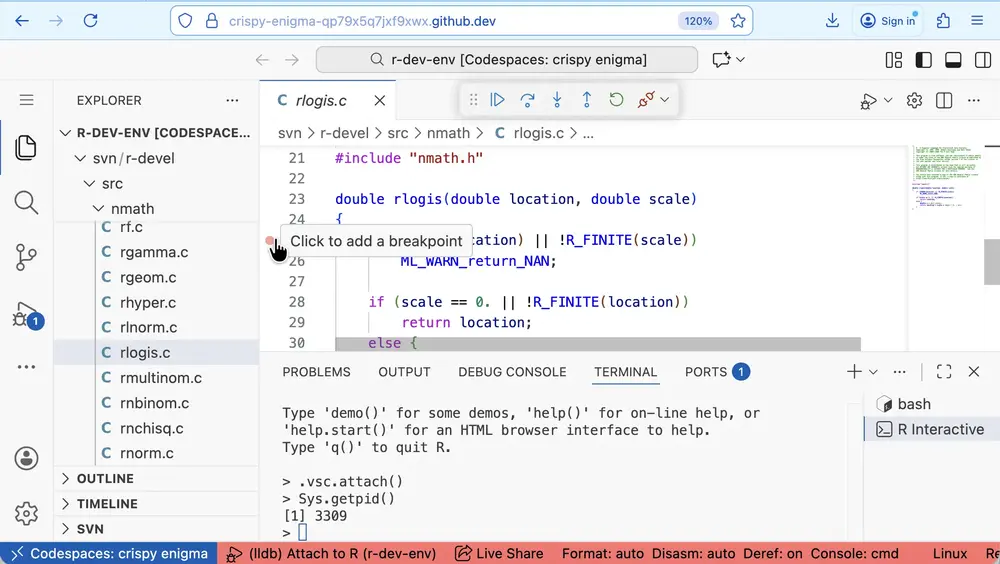
Task: Toggle the bottom panel layout button
Action: (953, 60)
